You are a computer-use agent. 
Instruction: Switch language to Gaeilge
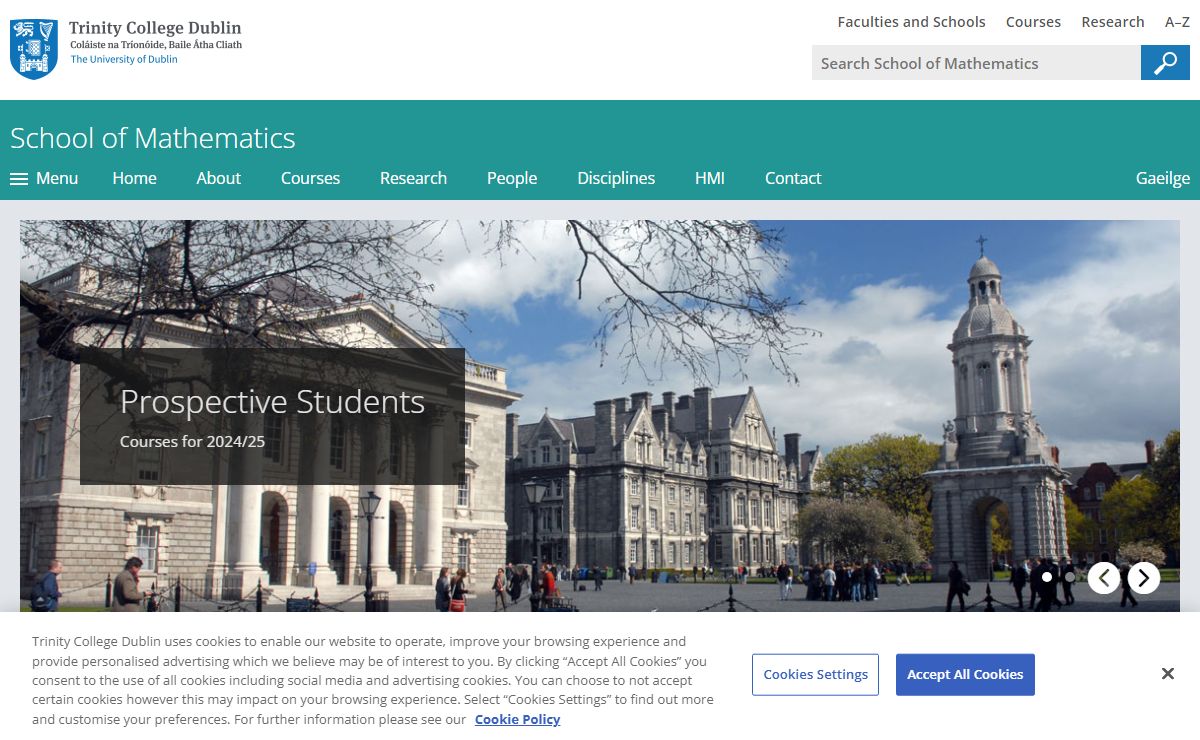point(1163,178)
